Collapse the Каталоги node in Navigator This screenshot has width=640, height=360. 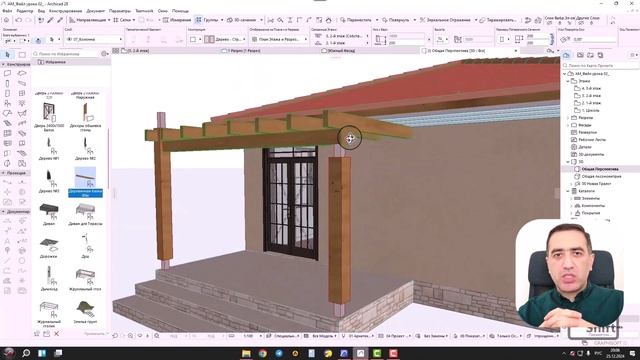click(x=568, y=191)
